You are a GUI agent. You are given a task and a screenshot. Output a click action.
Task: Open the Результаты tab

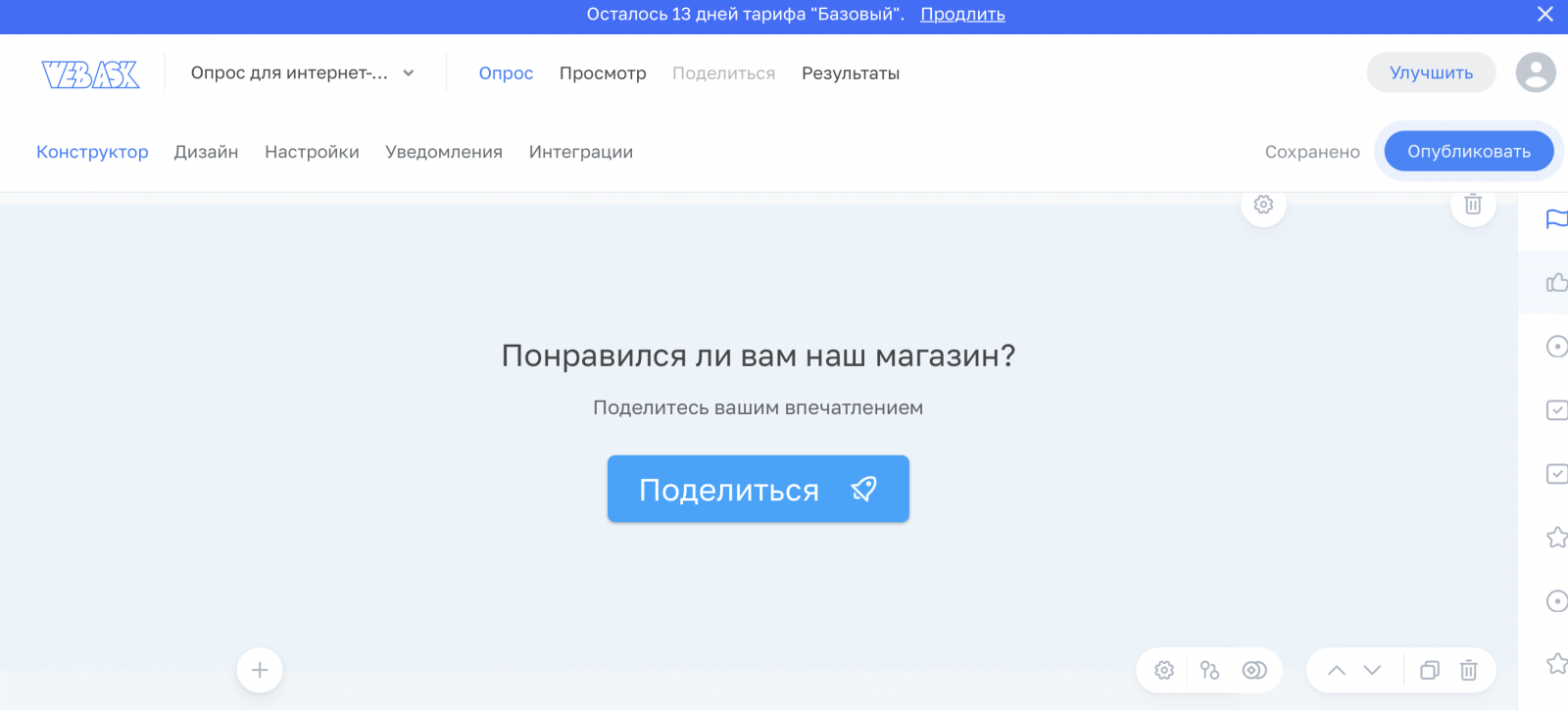coord(851,73)
